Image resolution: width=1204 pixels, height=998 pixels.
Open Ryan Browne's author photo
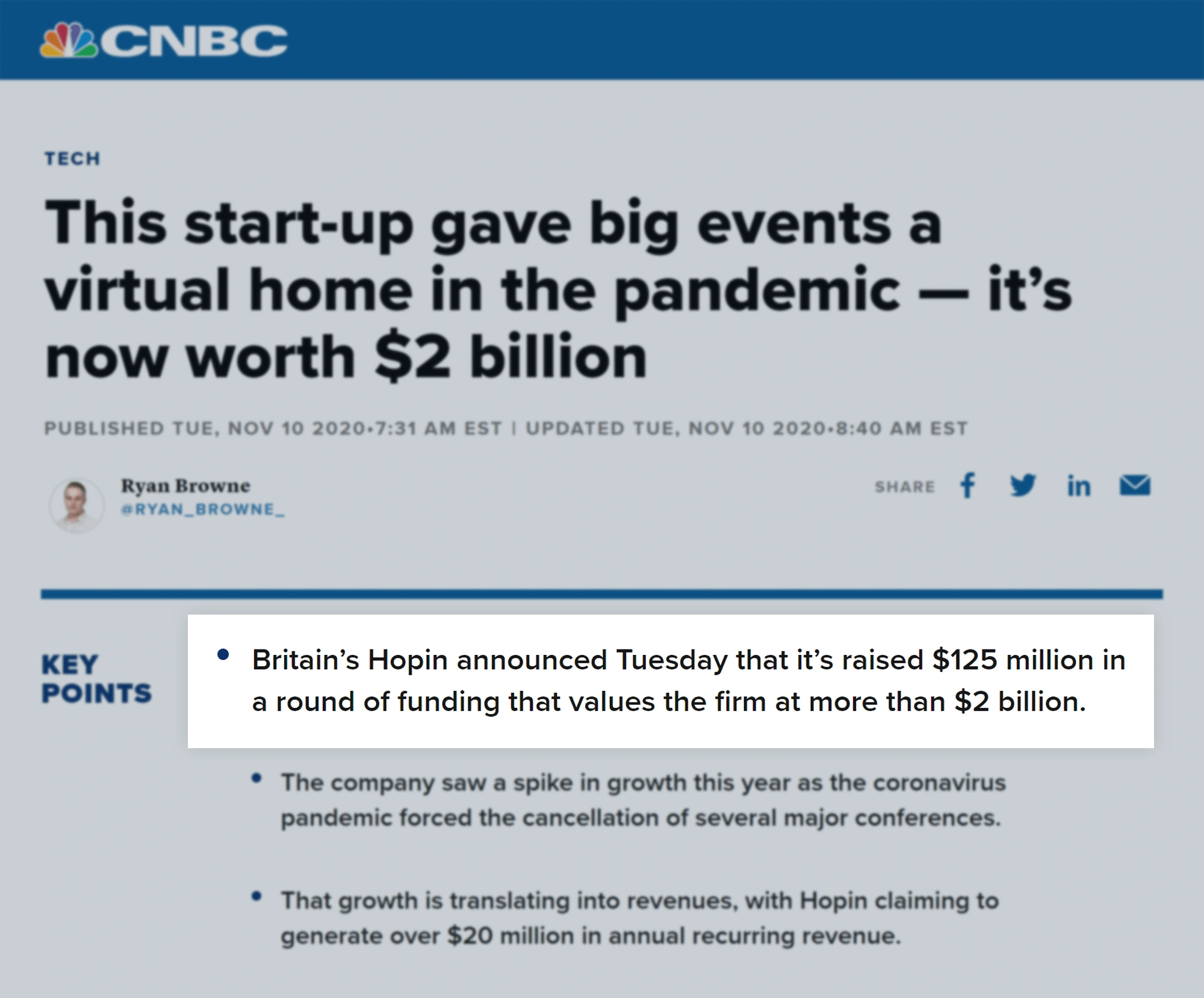[x=76, y=504]
